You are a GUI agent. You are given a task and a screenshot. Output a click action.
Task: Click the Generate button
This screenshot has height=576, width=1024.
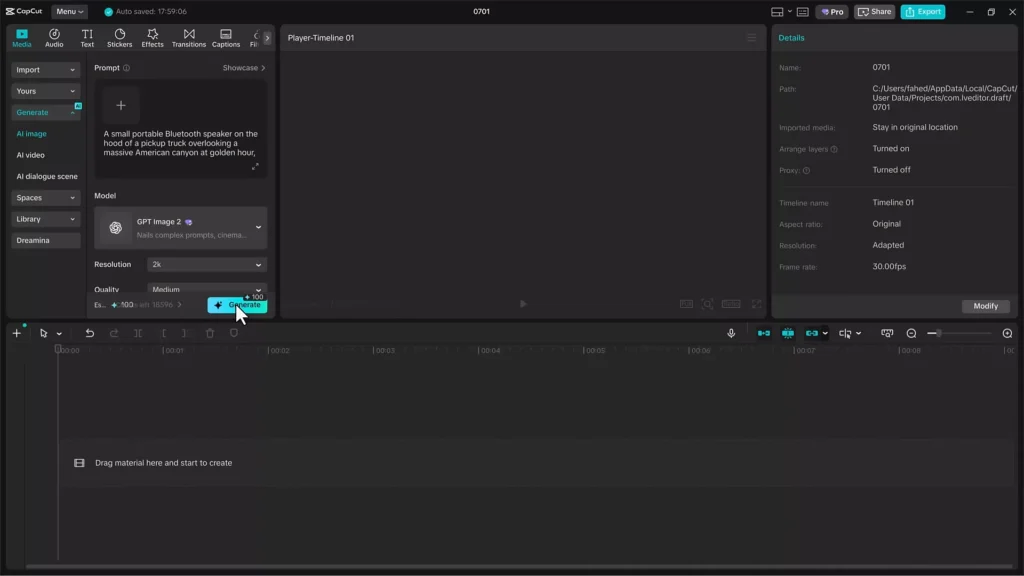(x=237, y=305)
